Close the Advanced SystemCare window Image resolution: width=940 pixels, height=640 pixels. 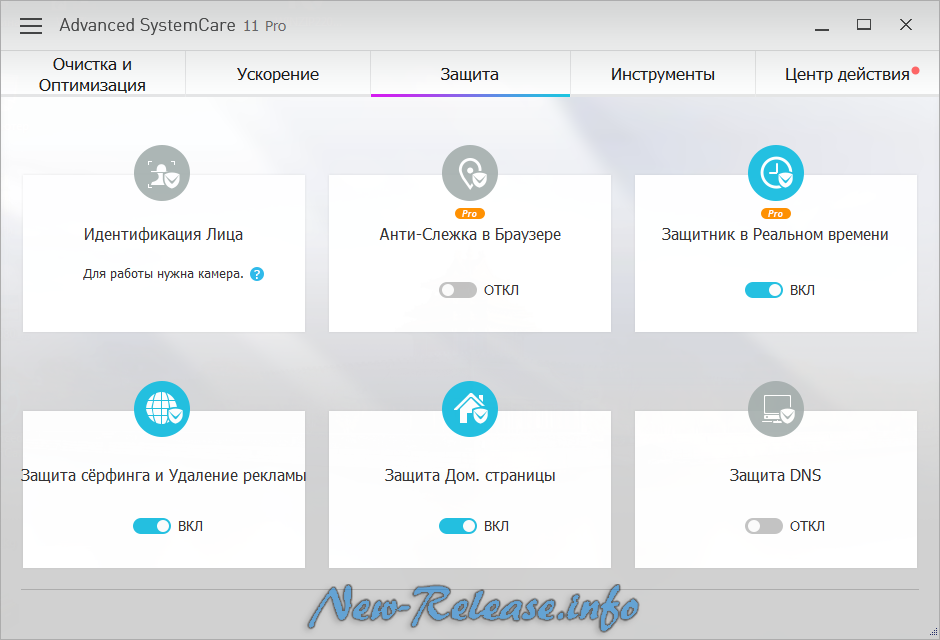coord(906,25)
